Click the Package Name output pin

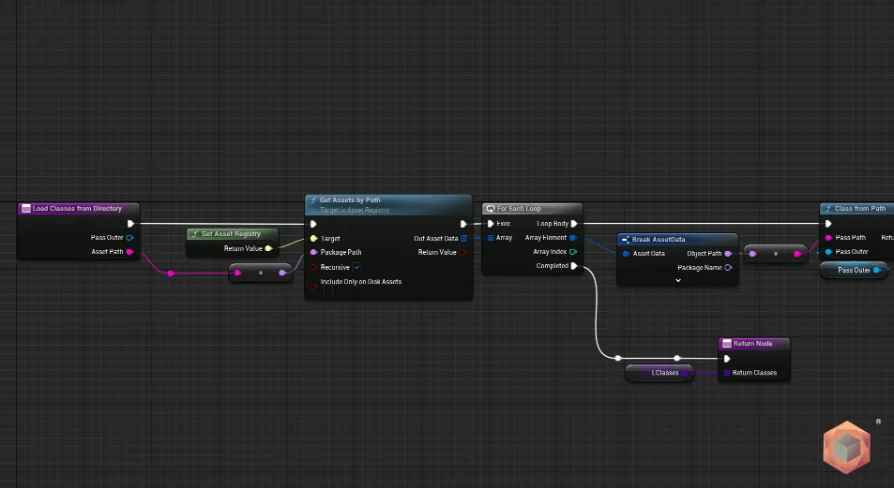coord(728,267)
